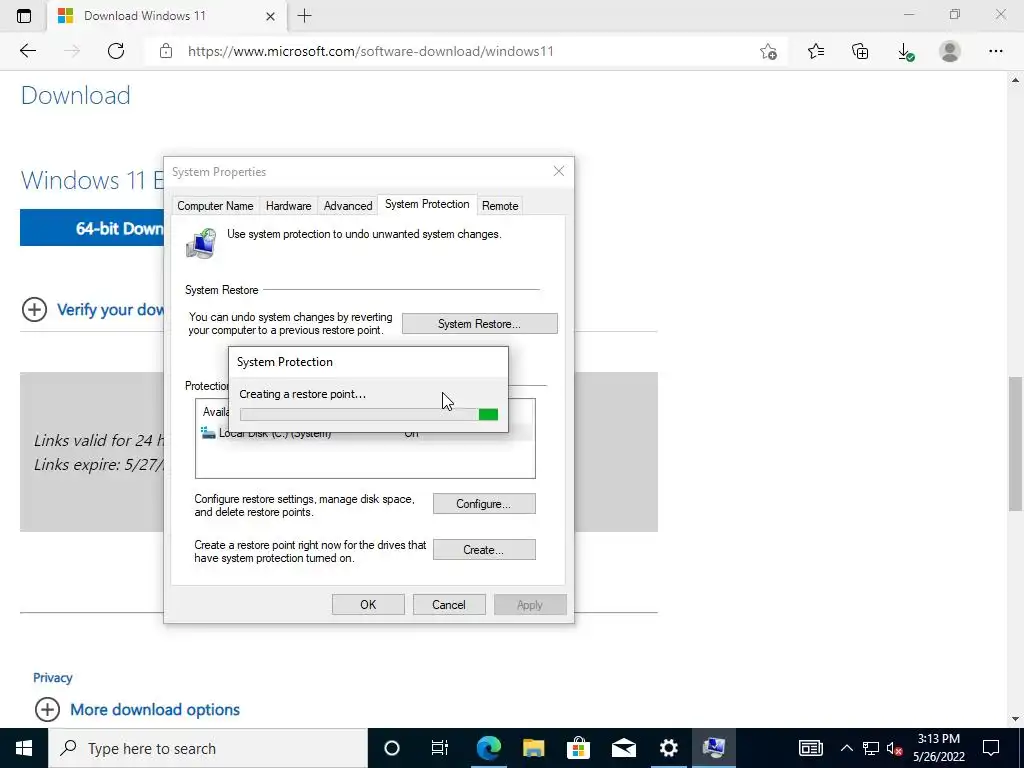Select the System Protection tab

[x=427, y=204]
